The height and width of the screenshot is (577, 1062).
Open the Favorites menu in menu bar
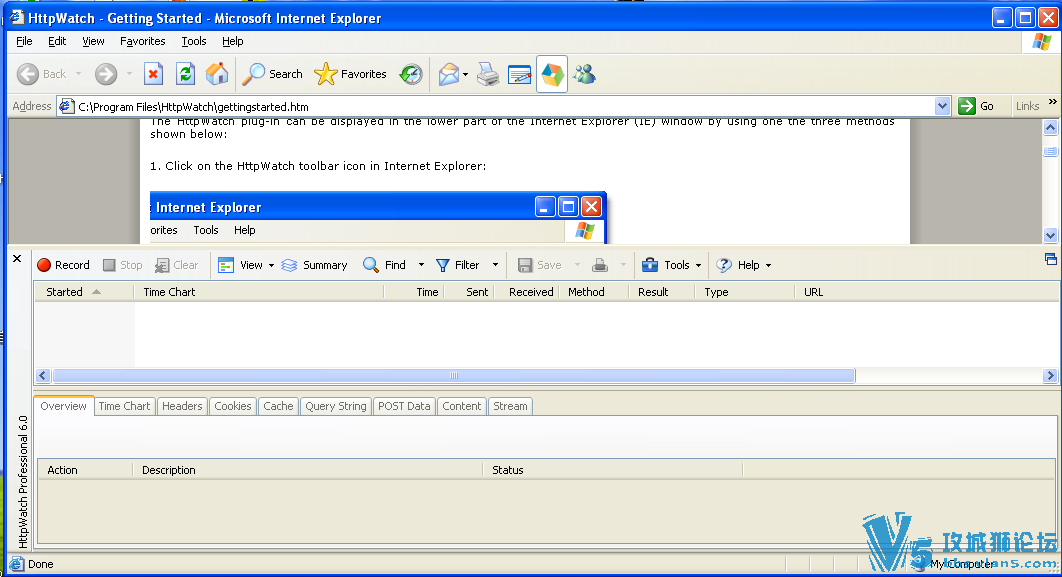point(142,41)
